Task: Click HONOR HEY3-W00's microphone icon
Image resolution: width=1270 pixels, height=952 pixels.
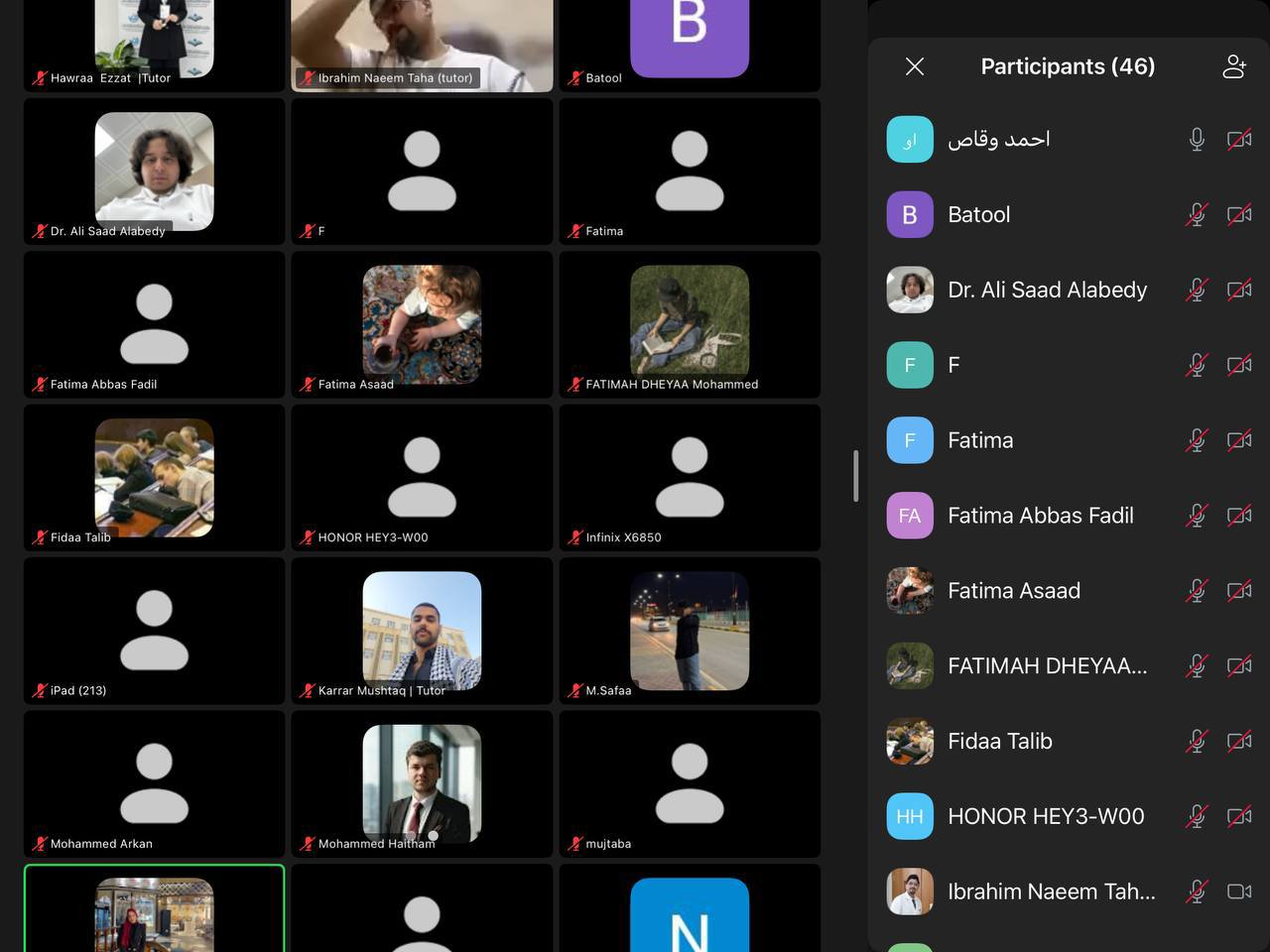Action: (1197, 817)
